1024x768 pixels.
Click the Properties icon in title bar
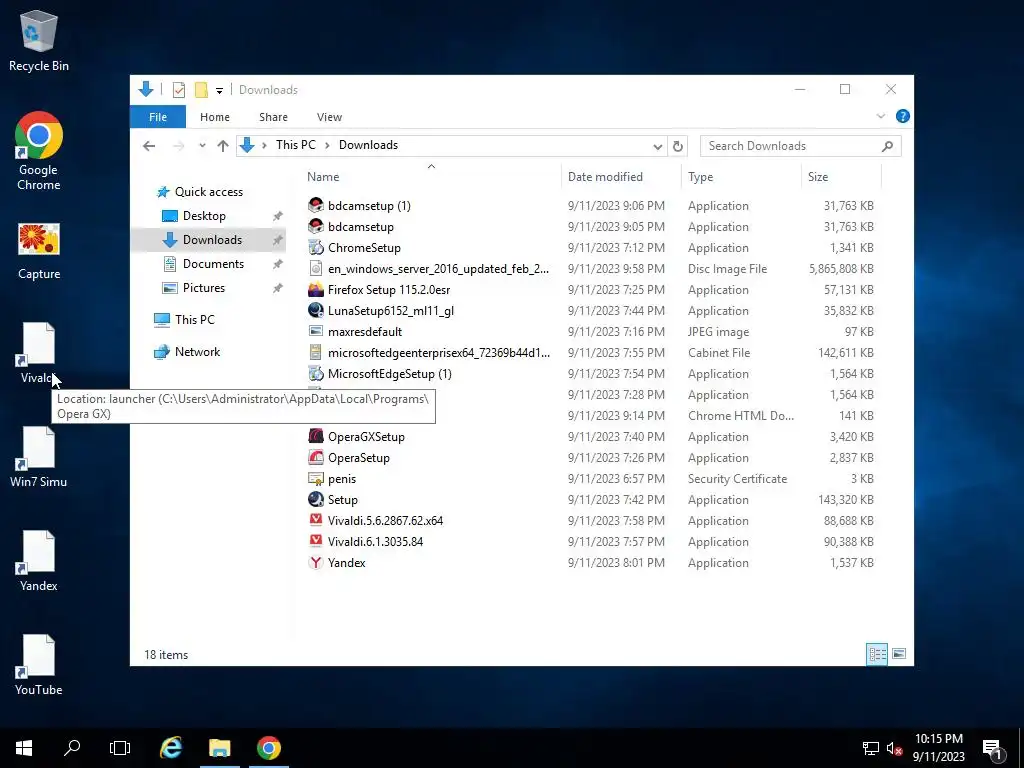[179, 89]
